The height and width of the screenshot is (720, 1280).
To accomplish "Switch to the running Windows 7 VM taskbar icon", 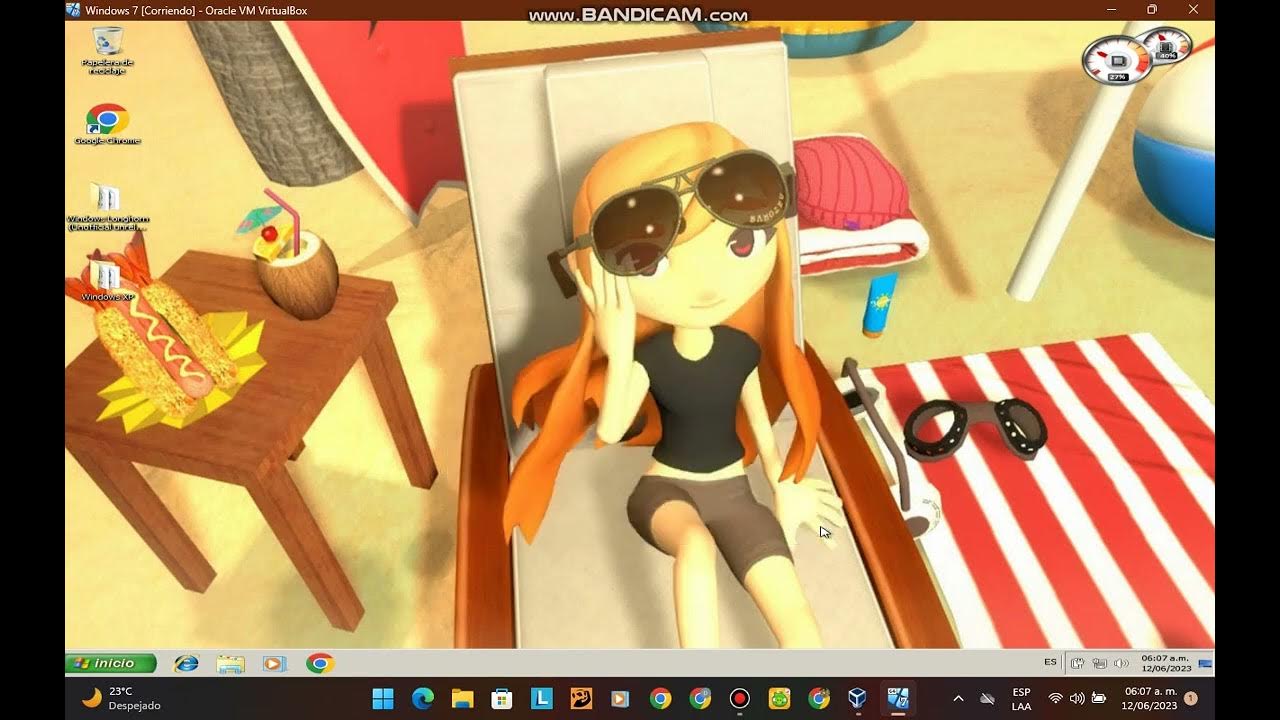I will tap(897, 698).
